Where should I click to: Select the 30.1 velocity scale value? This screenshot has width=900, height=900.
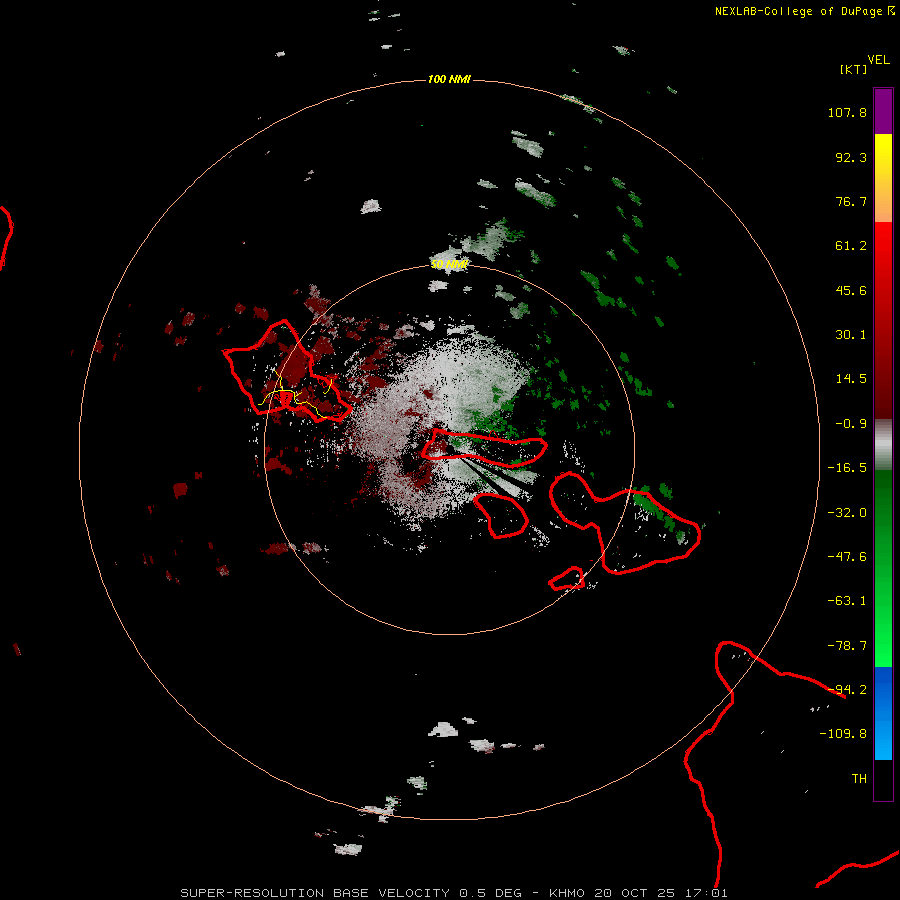[851, 335]
